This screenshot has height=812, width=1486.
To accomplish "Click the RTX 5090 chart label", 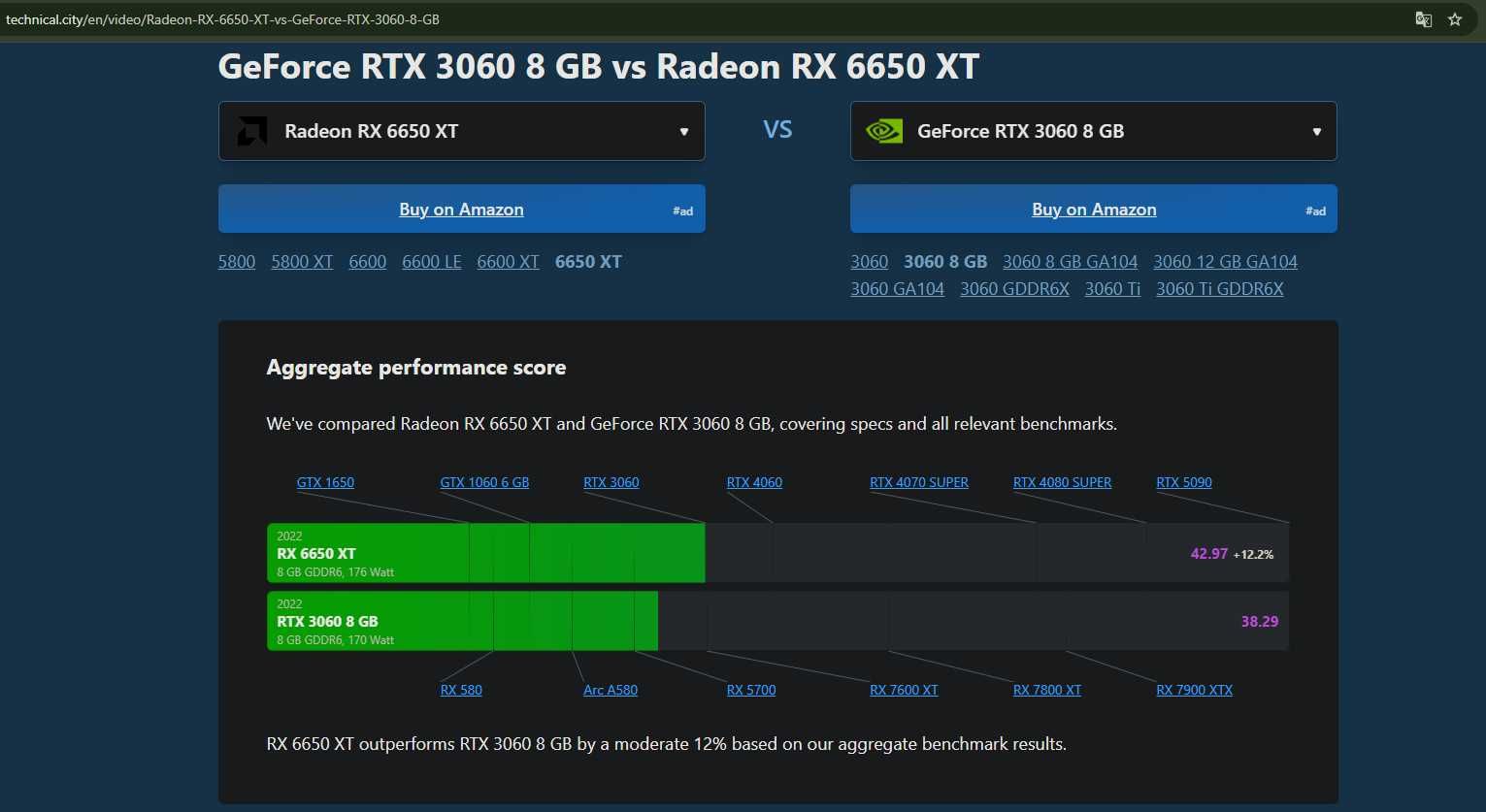I will point(1184,482).
